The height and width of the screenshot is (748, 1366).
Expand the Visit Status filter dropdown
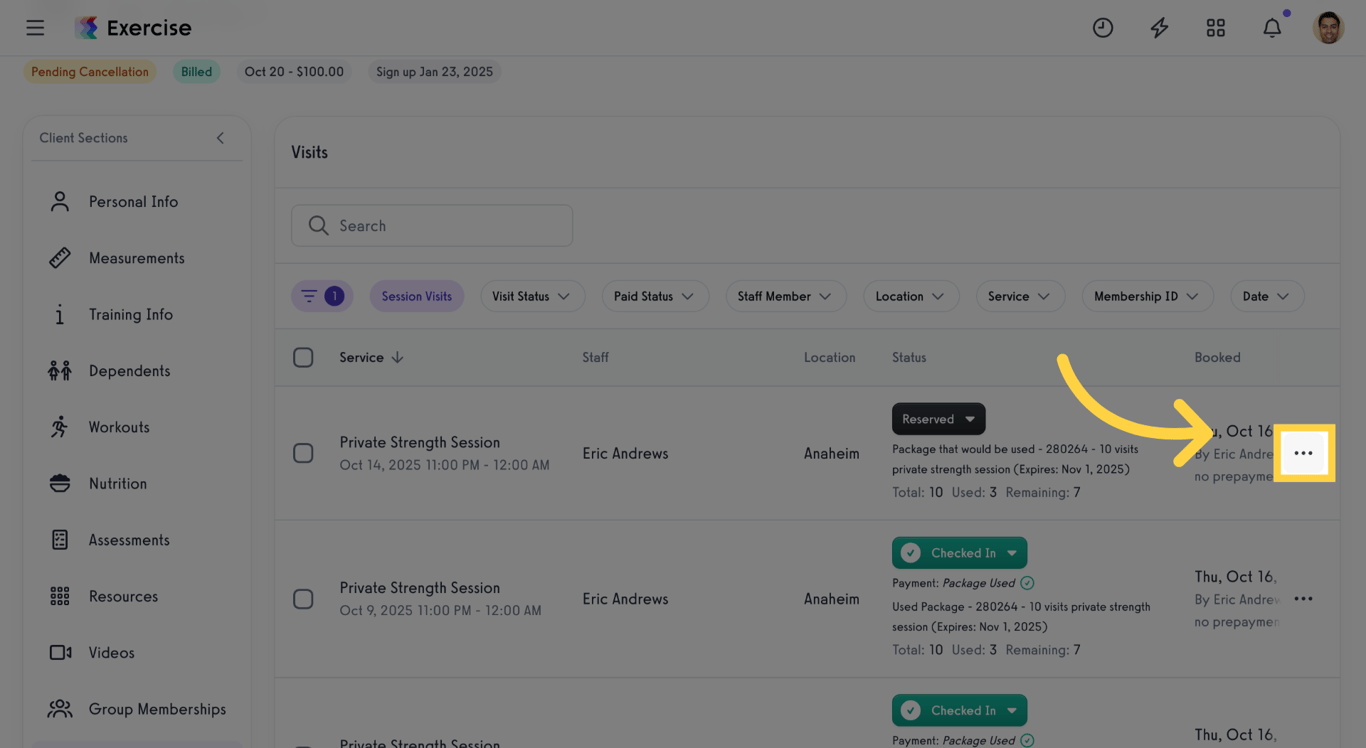point(531,296)
